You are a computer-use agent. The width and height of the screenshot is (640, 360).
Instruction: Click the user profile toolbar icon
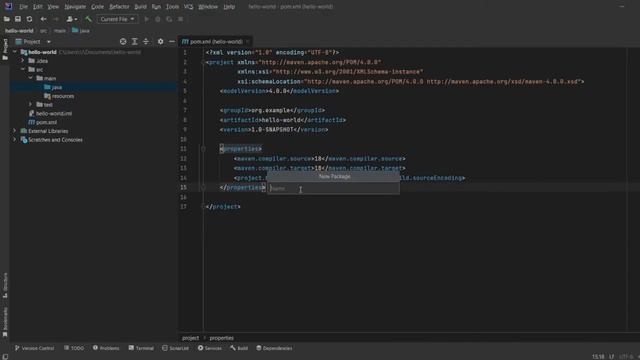click(x=71, y=19)
